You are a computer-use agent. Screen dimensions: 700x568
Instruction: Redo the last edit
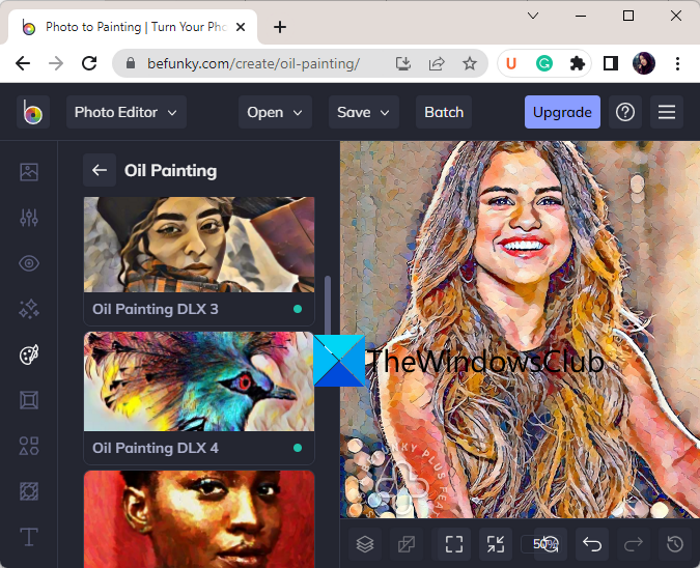[633, 544]
